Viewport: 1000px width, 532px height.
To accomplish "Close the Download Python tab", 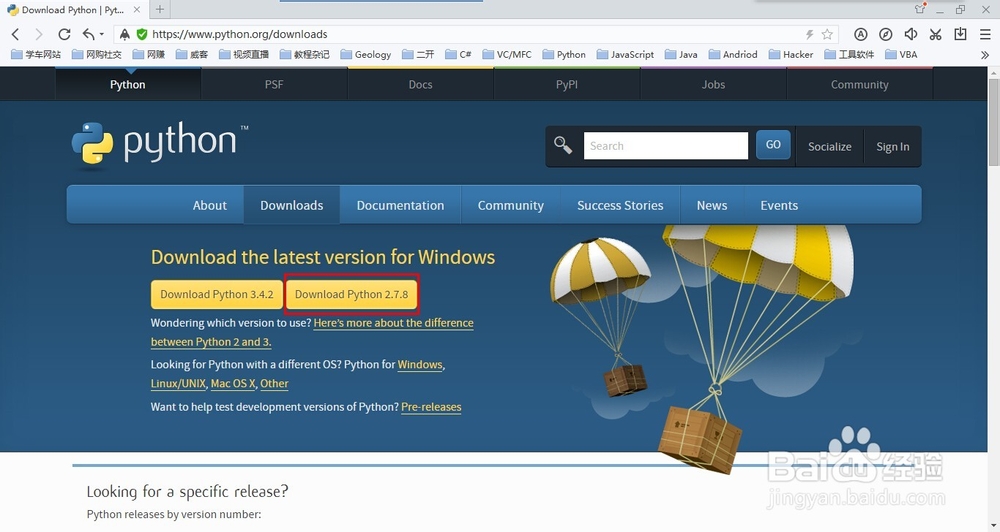I will point(136,10).
